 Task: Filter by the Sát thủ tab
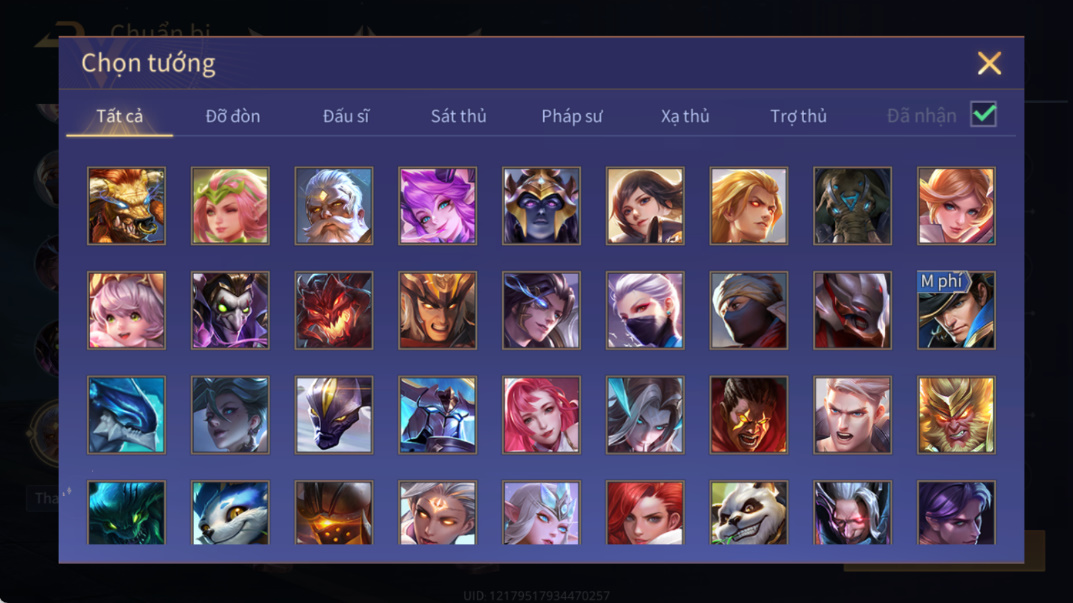click(458, 116)
